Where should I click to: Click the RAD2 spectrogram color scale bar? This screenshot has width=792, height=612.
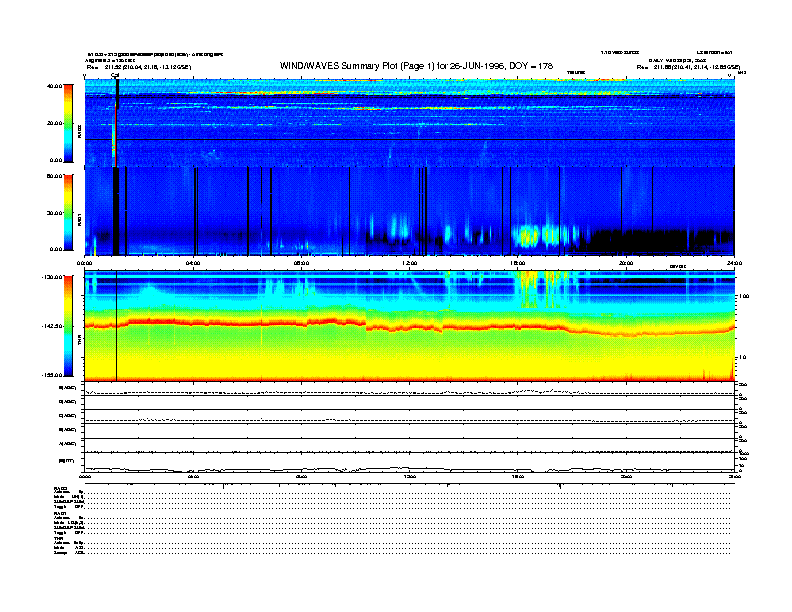click(x=68, y=123)
